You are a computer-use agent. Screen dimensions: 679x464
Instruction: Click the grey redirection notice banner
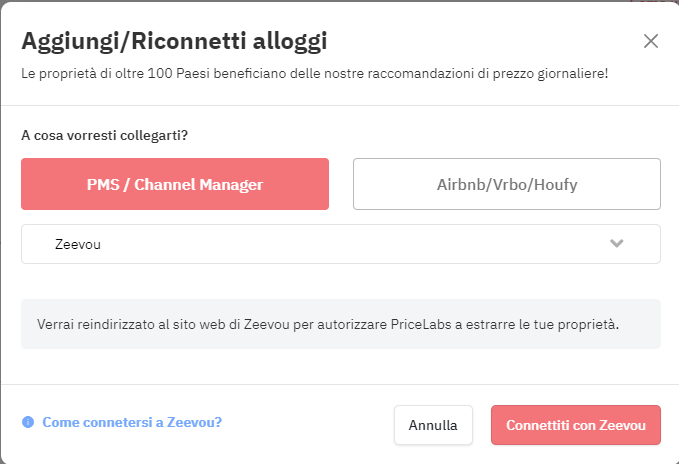[x=340, y=324]
